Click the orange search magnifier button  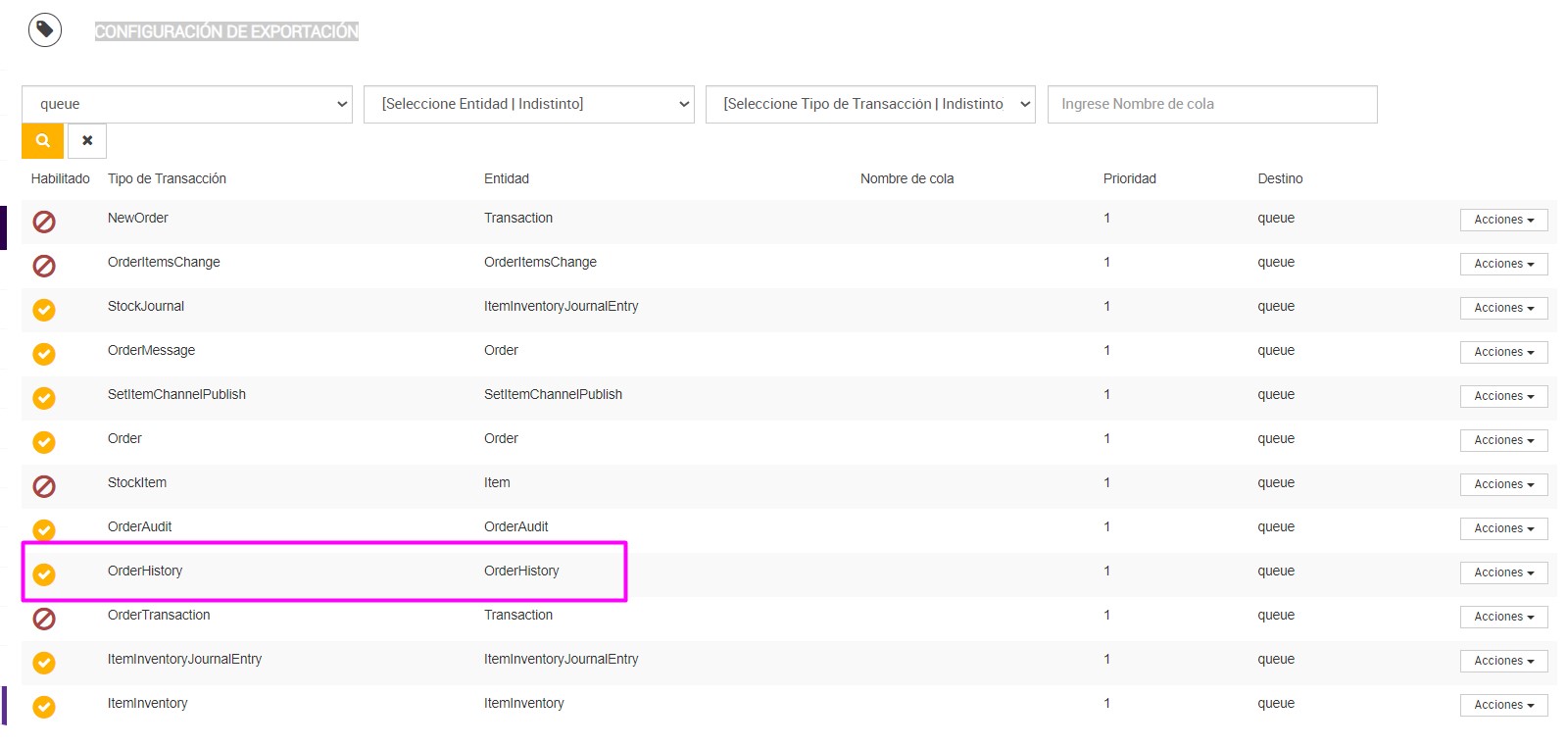click(x=42, y=141)
